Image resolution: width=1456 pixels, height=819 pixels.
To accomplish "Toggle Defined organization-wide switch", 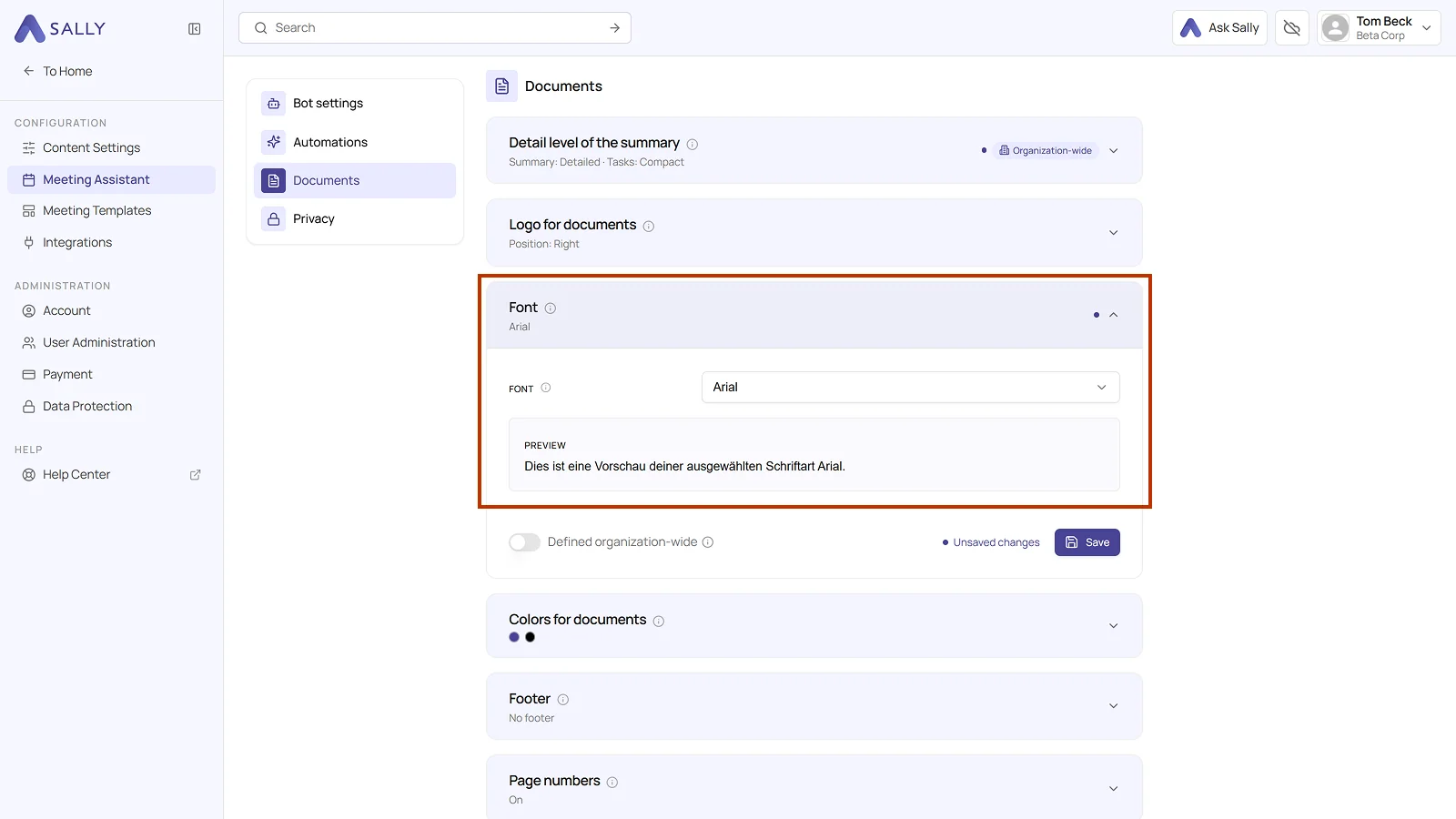I will (524, 542).
